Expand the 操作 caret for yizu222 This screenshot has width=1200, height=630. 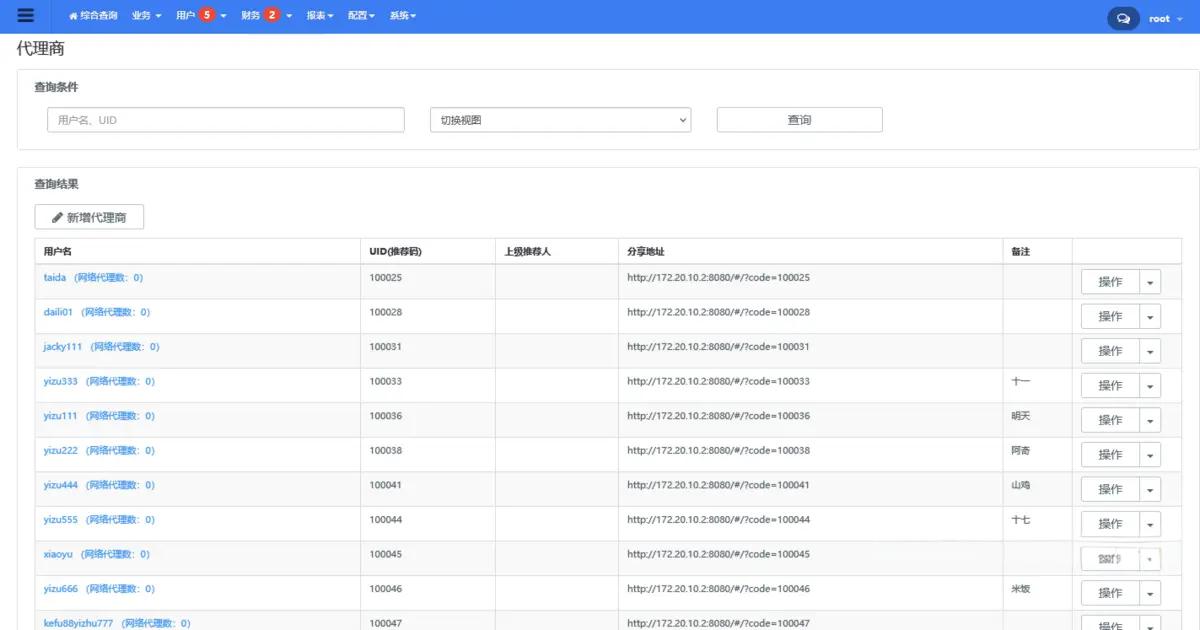pos(1150,454)
